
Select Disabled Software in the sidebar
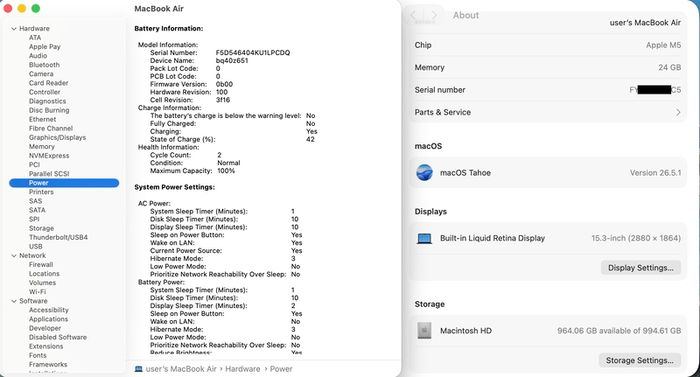click(x=58, y=337)
